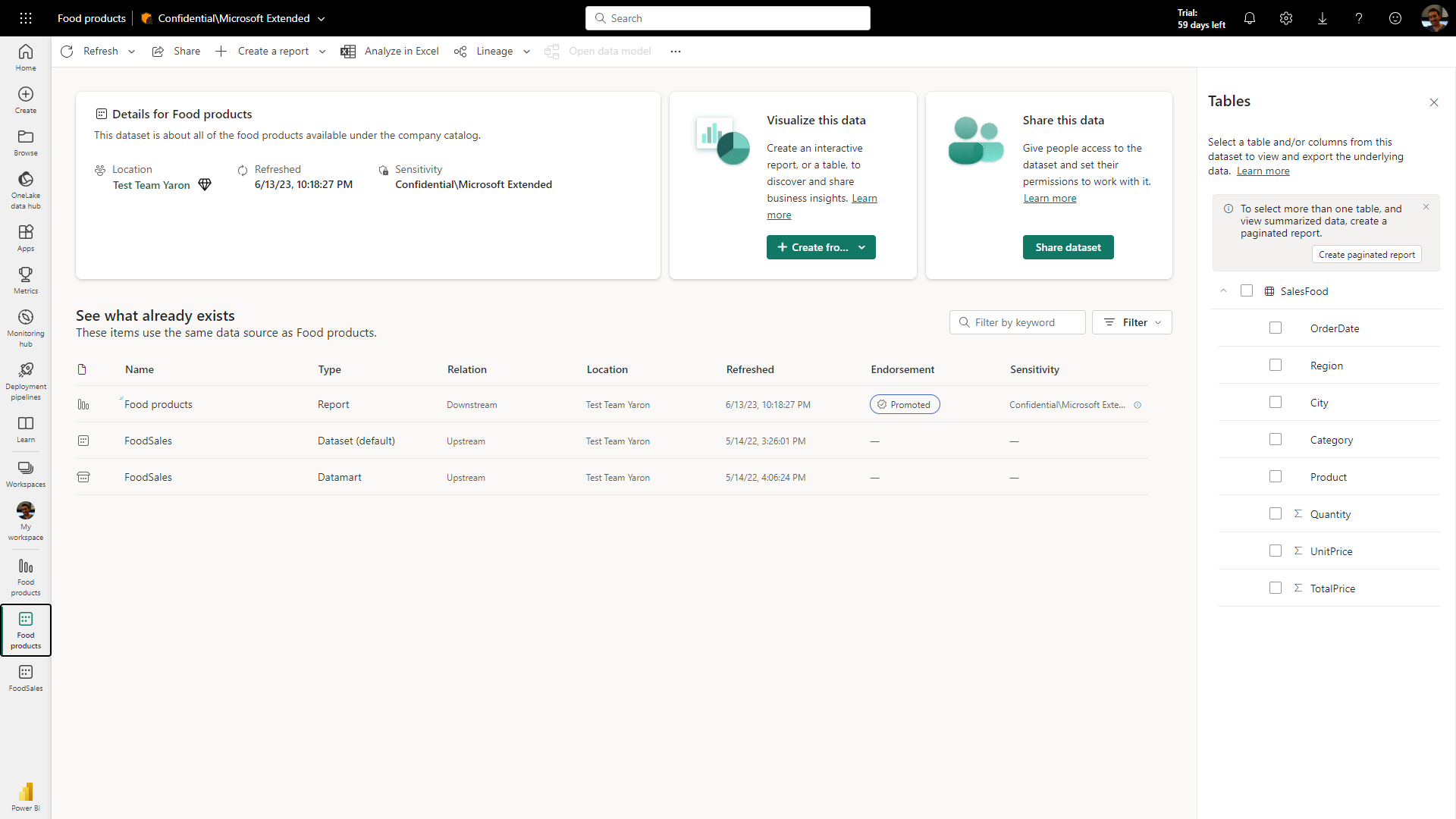This screenshot has width=1456, height=819.
Task: Click the download icon in header
Action: [x=1323, y=18]
